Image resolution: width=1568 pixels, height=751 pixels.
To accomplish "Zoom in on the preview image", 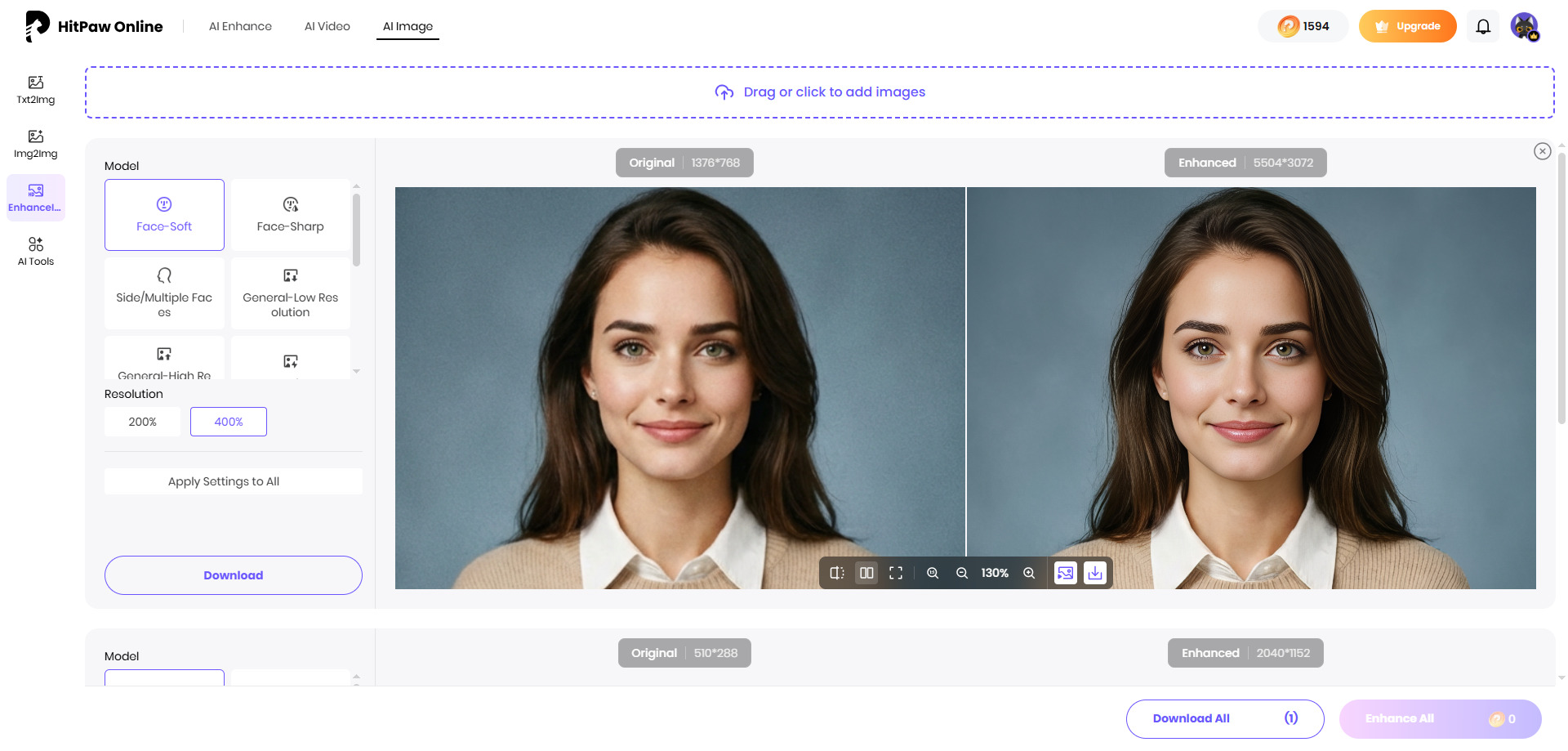I will [1029, 573].
